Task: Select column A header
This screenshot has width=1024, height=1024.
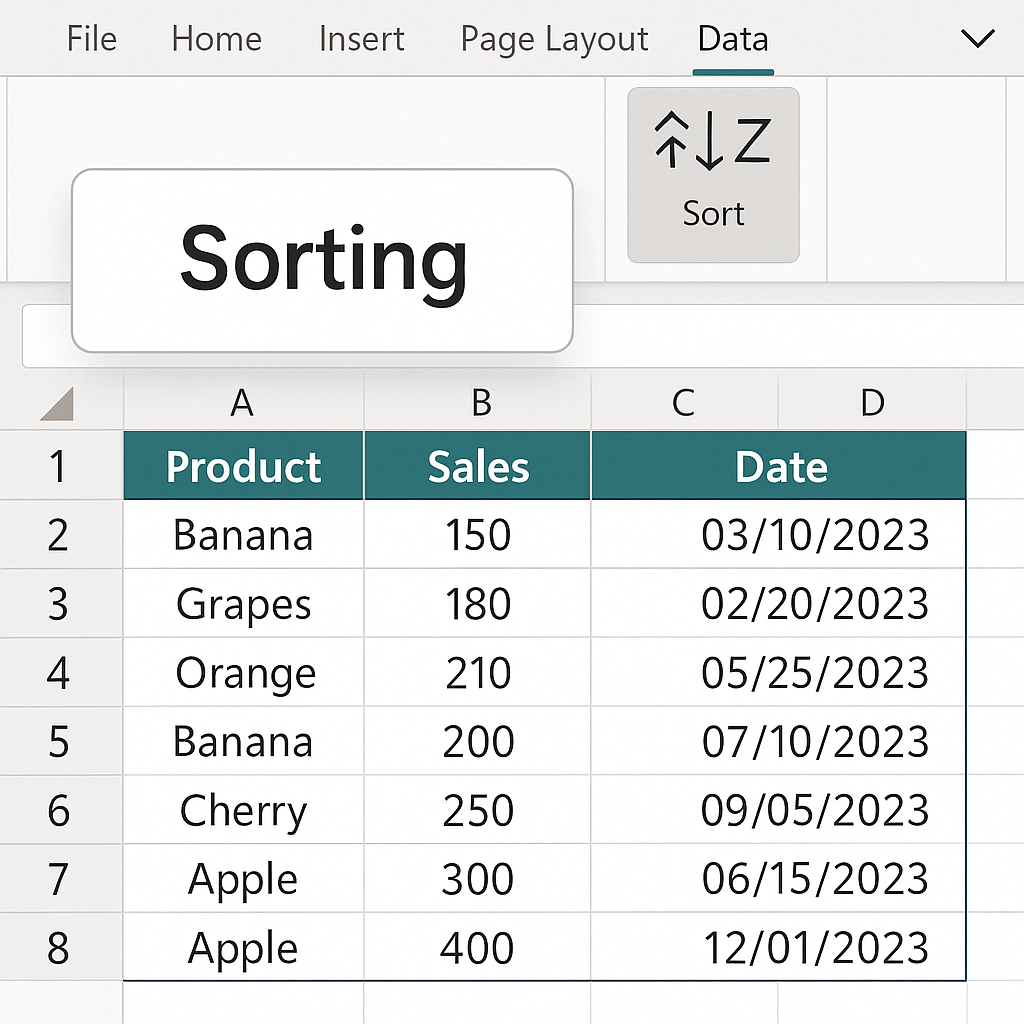Action: (242, 403)
